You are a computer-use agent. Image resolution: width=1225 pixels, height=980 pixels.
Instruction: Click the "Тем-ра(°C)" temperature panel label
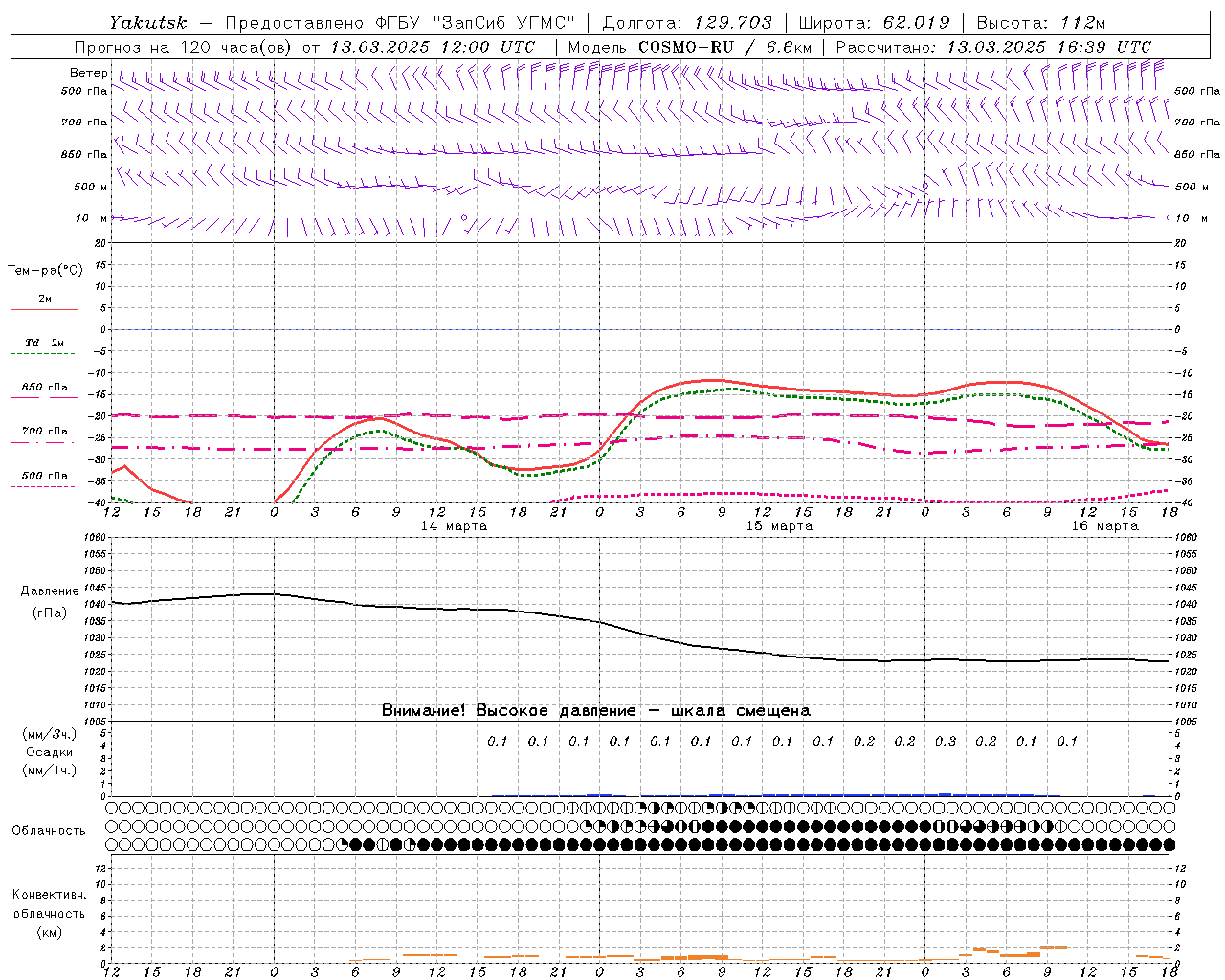pyautogui.click(x=45, y=271)
